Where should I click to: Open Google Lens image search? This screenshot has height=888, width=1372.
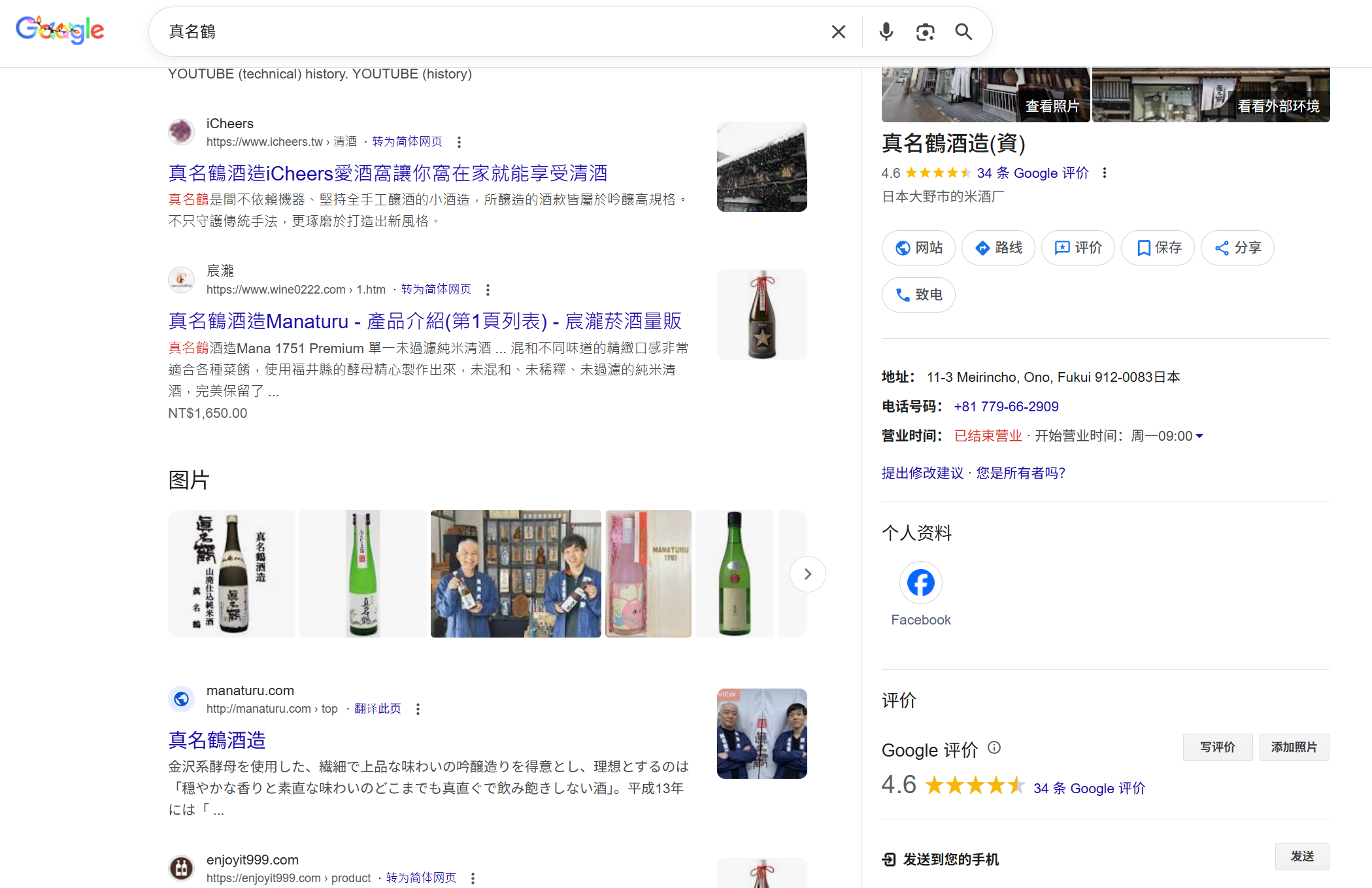[x=925, y=31]
